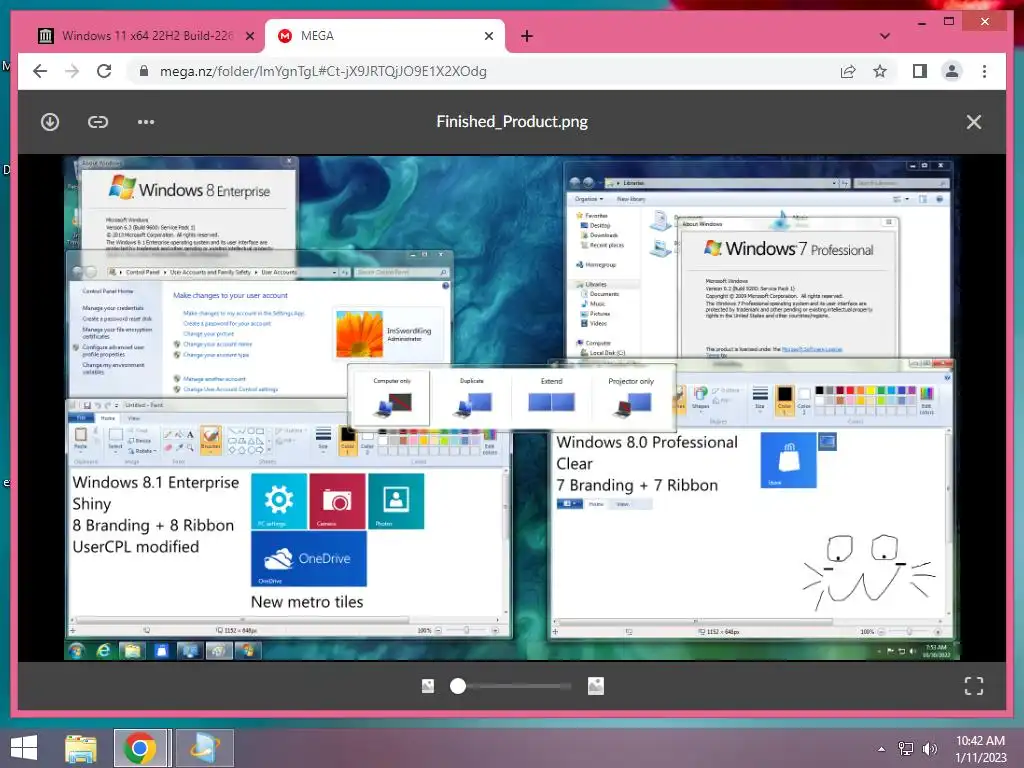Open the taskbar app next to Chrome
This screenshot has height=768, width=1024.
[204, 748]
